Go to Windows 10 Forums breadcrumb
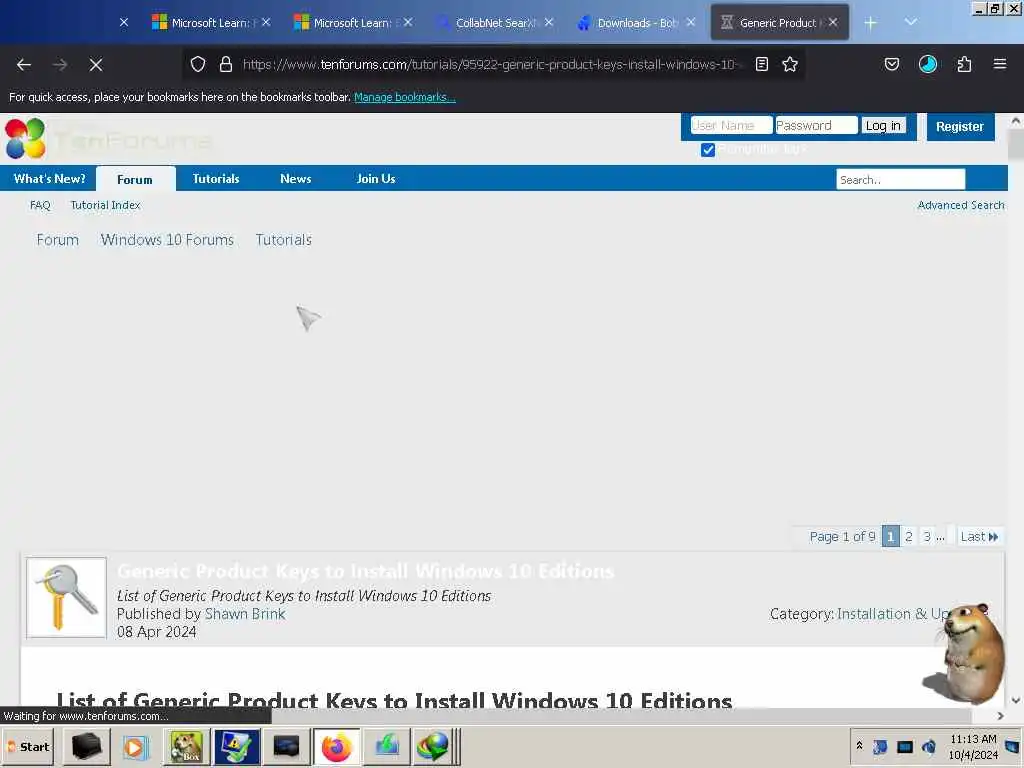Viewport: 1024px width, 768px height. tap(167, 240)
